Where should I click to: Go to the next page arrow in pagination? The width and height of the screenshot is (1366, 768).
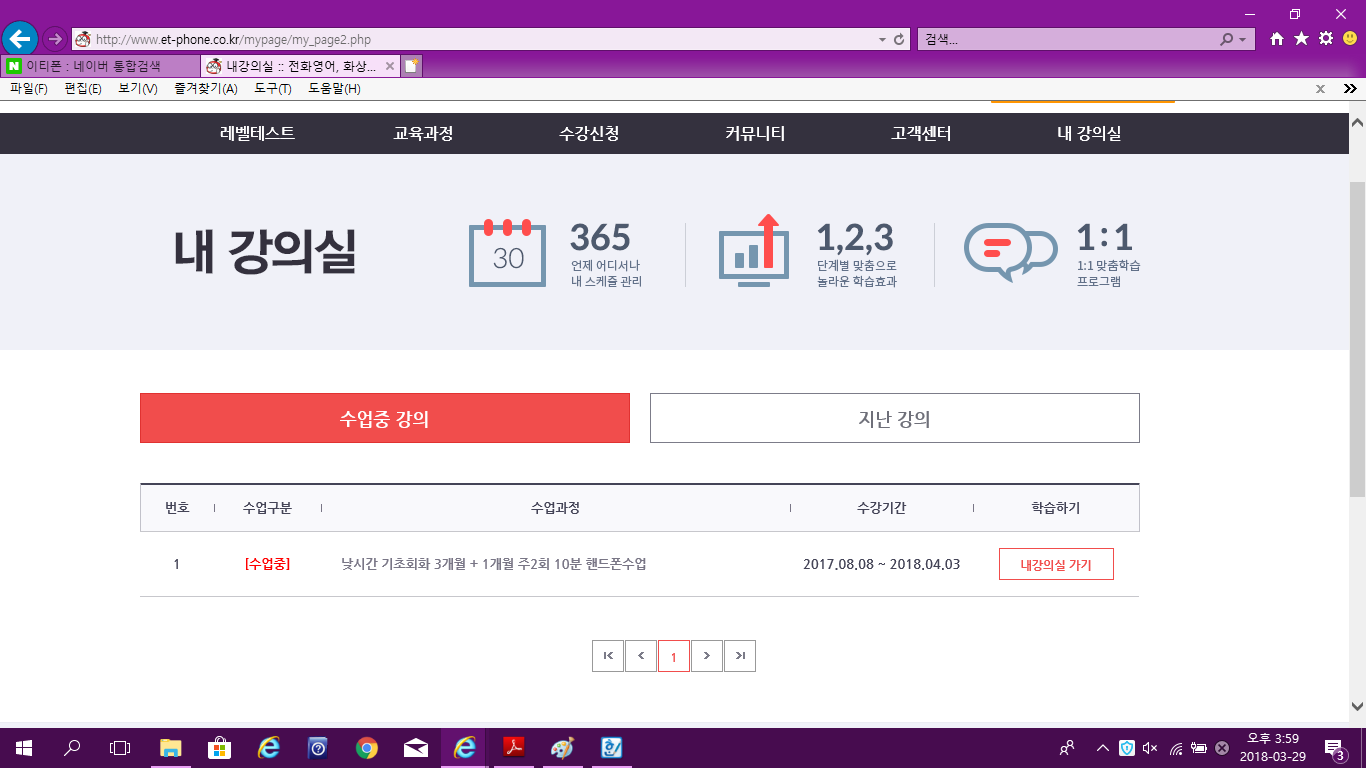[707, 656]
